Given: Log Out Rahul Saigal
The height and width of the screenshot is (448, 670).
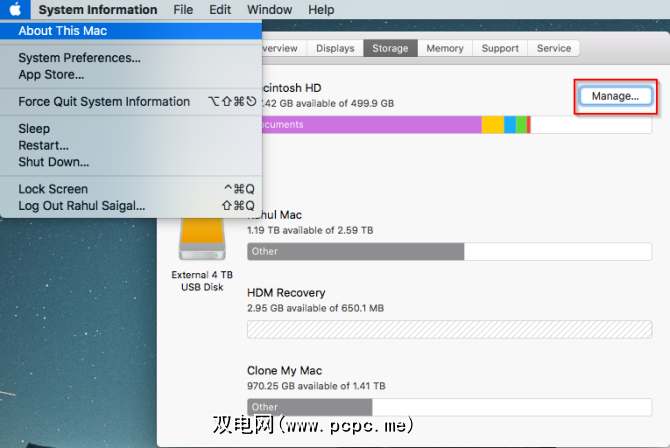Looking at the screenshot, I should tap(82, 206).
